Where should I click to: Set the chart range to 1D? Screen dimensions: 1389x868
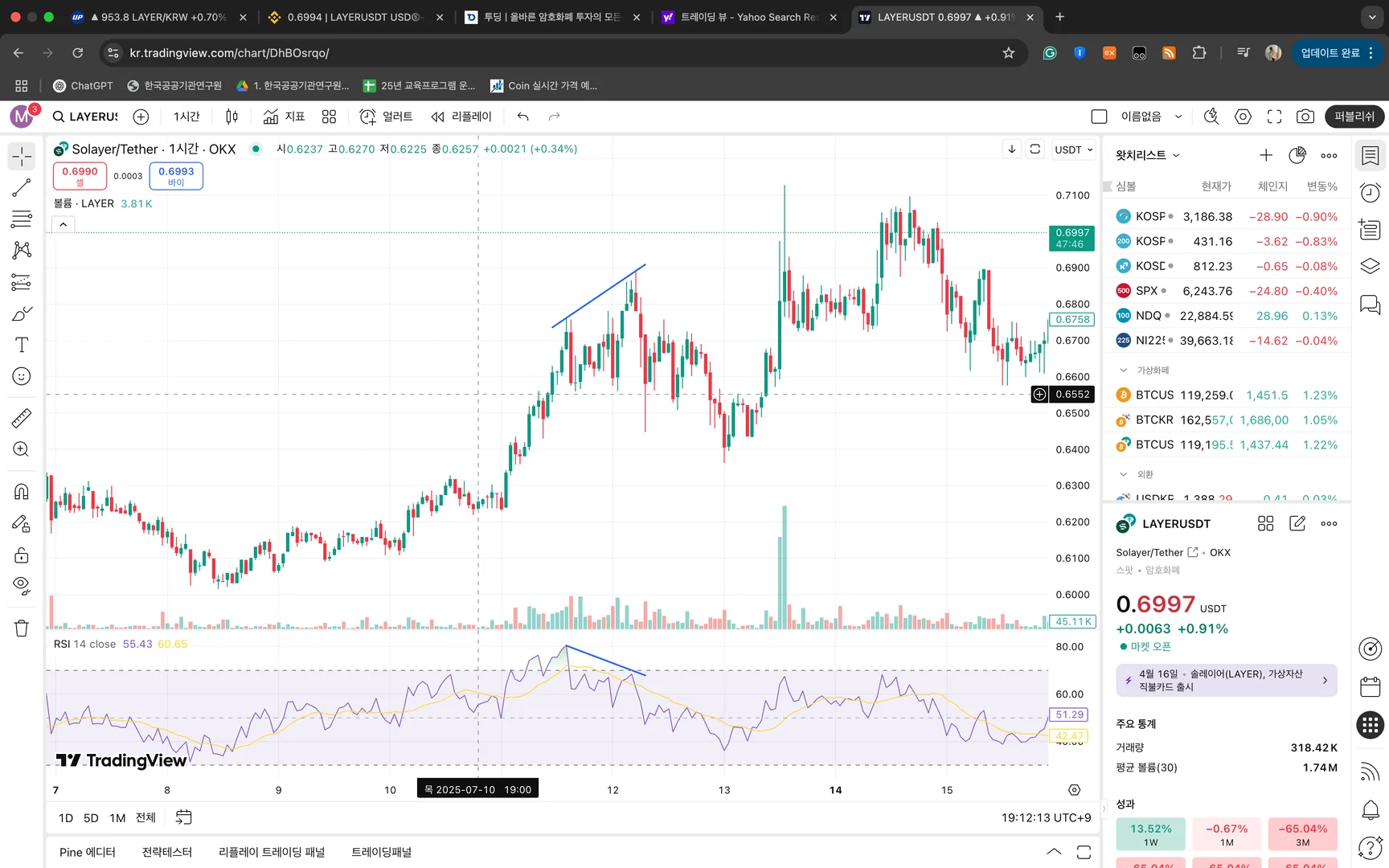pyautogui.click(x=66, y=817)
